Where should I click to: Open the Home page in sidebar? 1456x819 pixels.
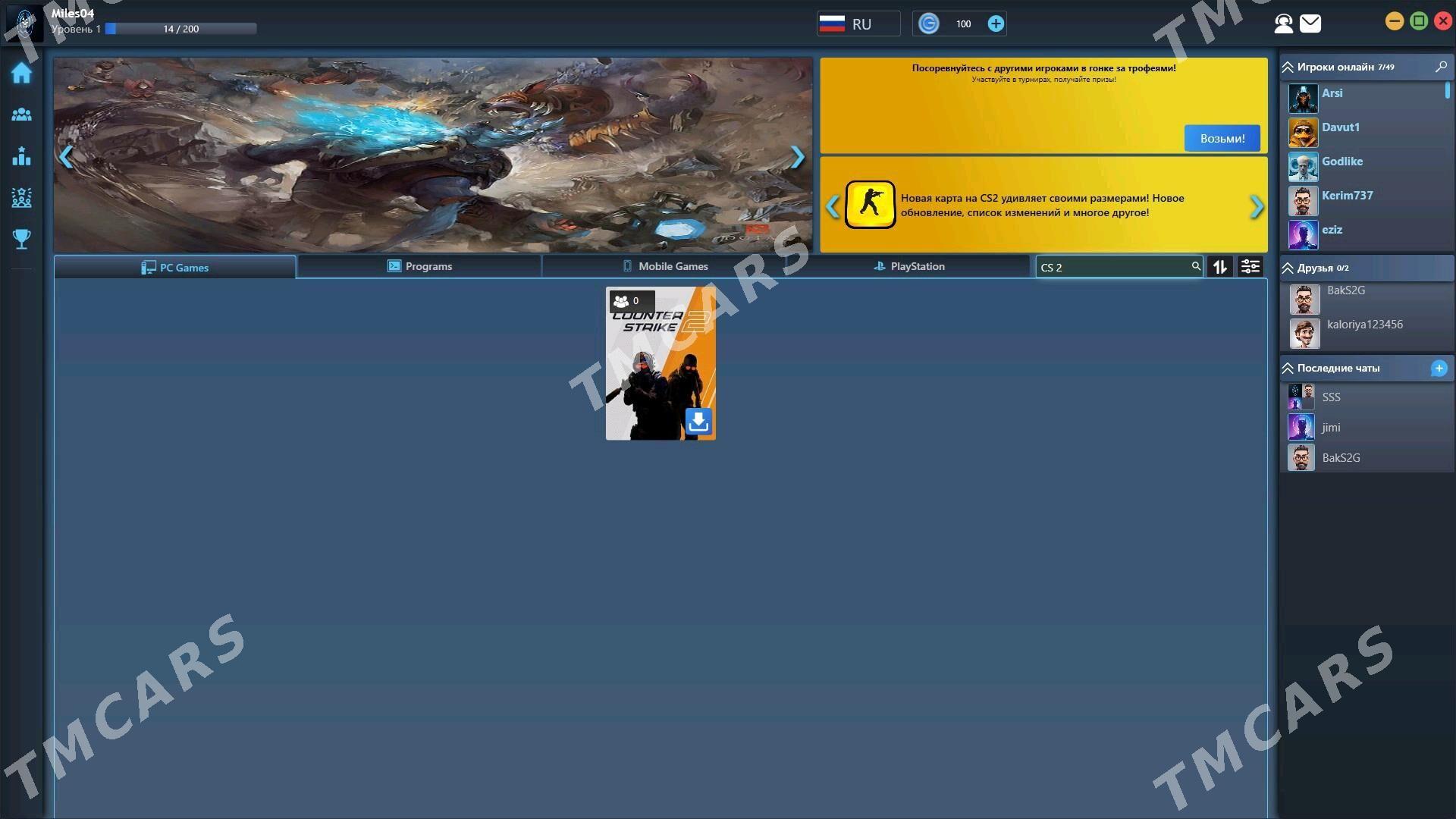pyautogui.click(x=21, y=73)
